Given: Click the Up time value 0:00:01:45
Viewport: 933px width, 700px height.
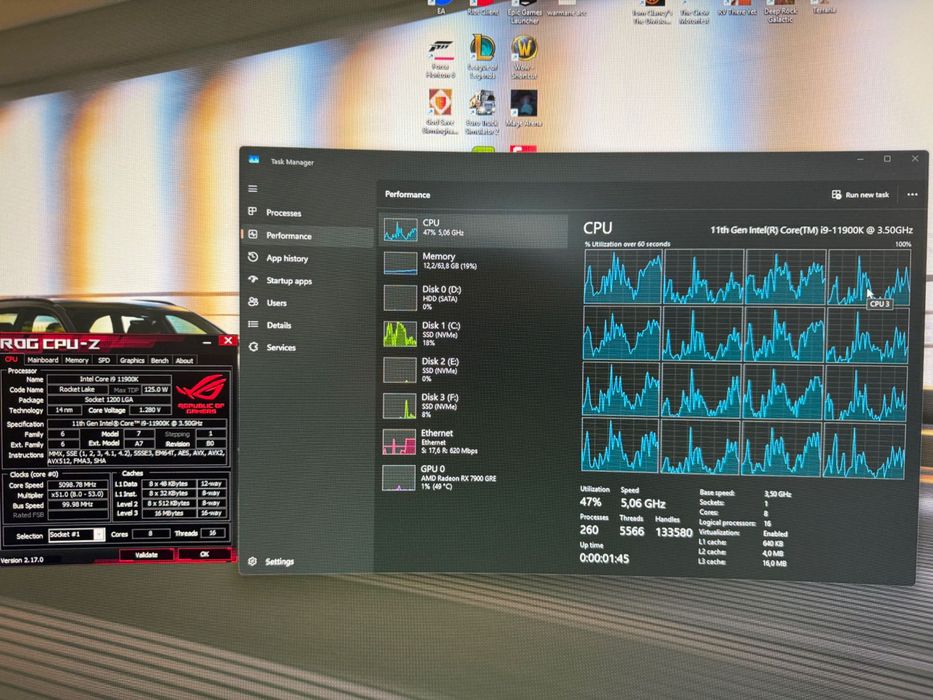Looking at the screenshot, I should [604, 558].
